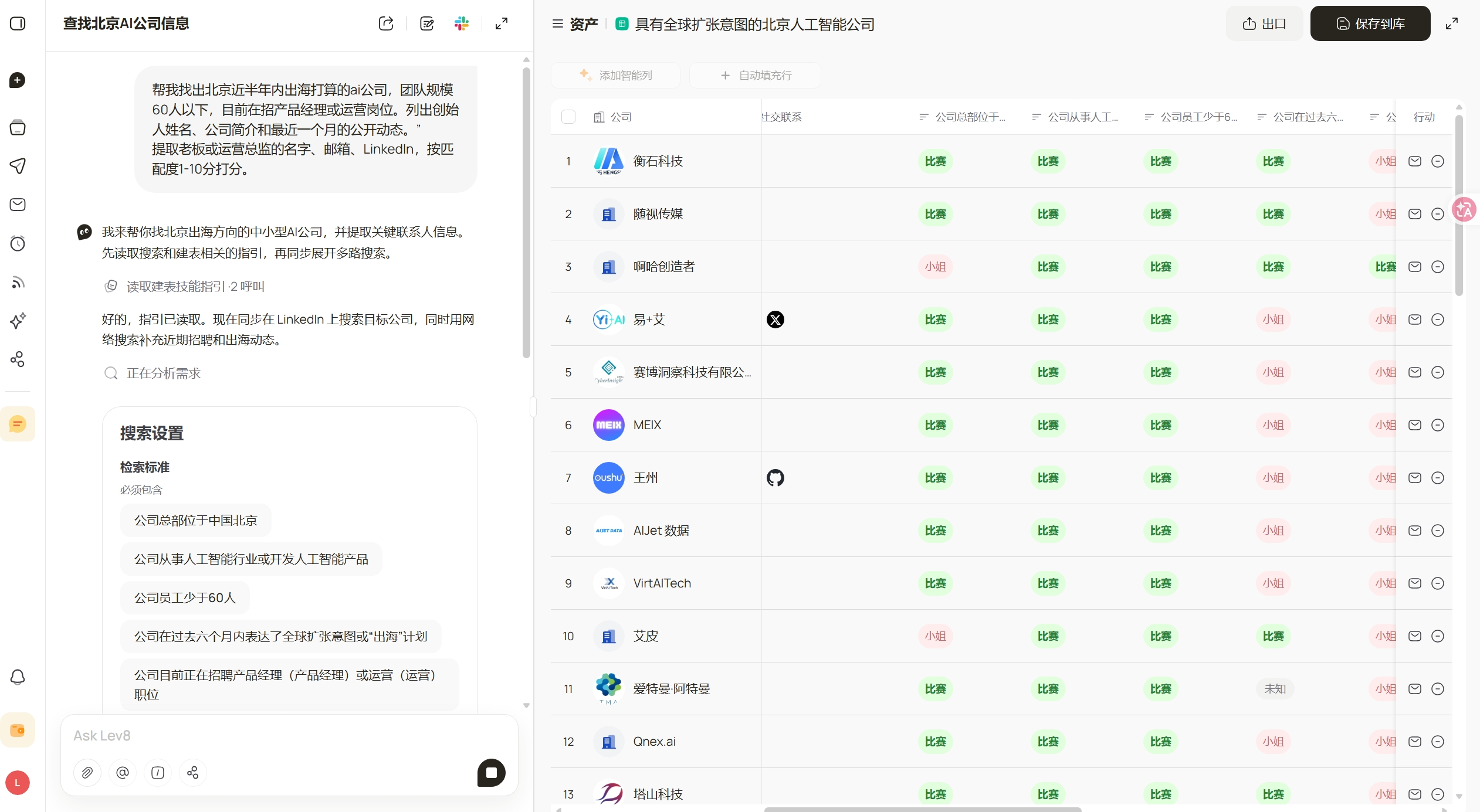Click company name 爱特曼·阿特曼
Image resolution: width=1480 pixels, height=812 pixels.
coord(672,689)
